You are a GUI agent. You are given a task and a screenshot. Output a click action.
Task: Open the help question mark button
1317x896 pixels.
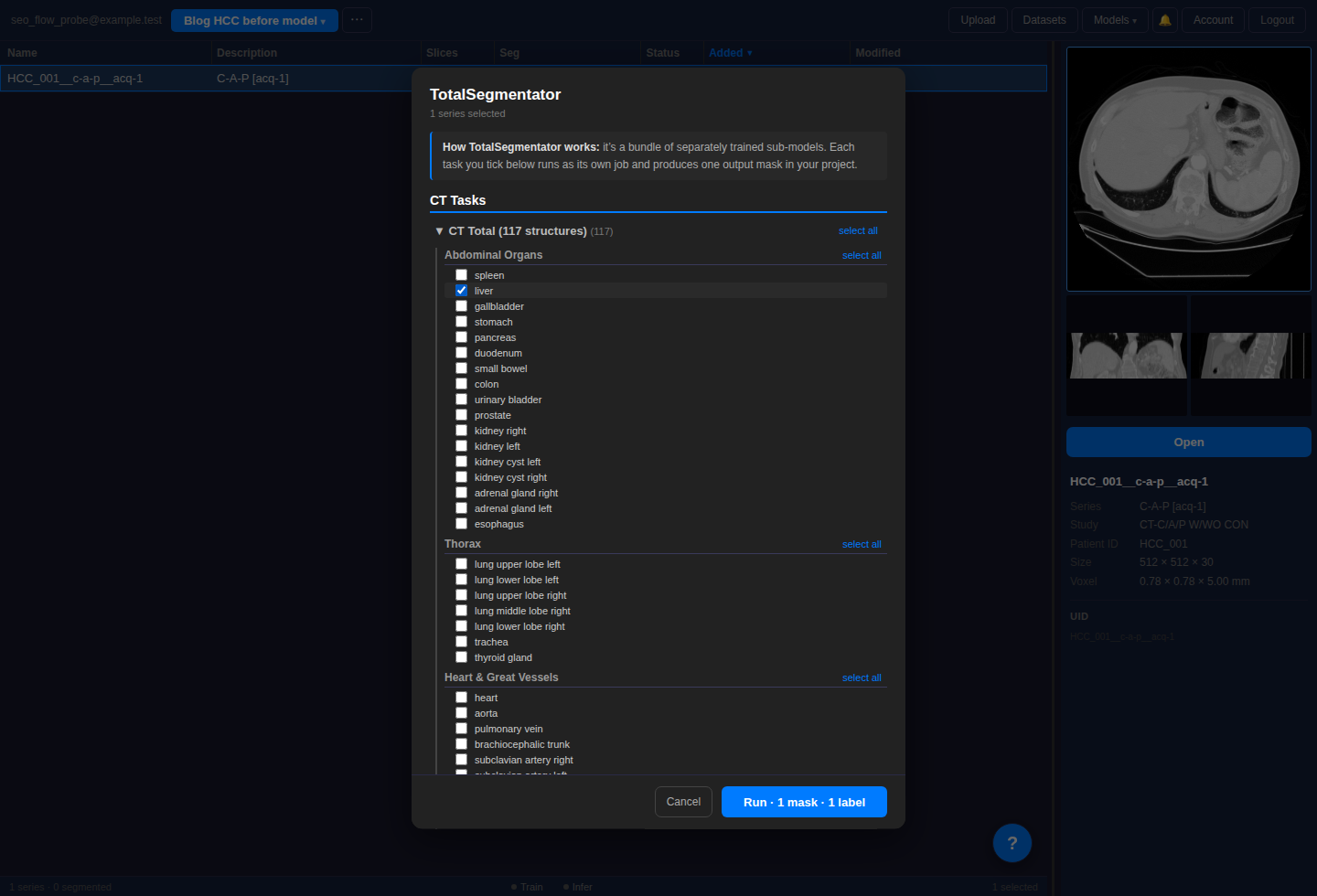[1012, 843]
